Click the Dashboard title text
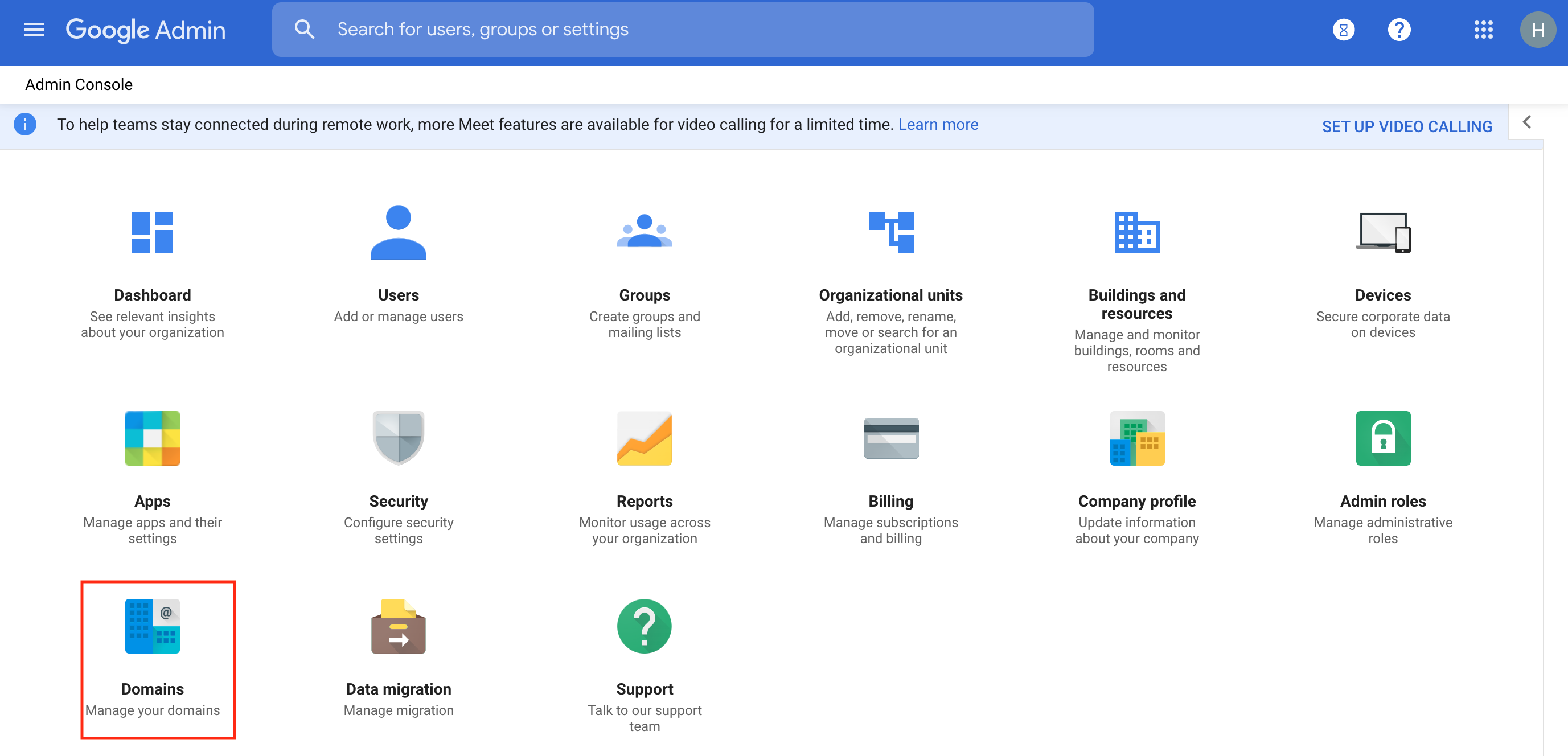 [152, 295]
